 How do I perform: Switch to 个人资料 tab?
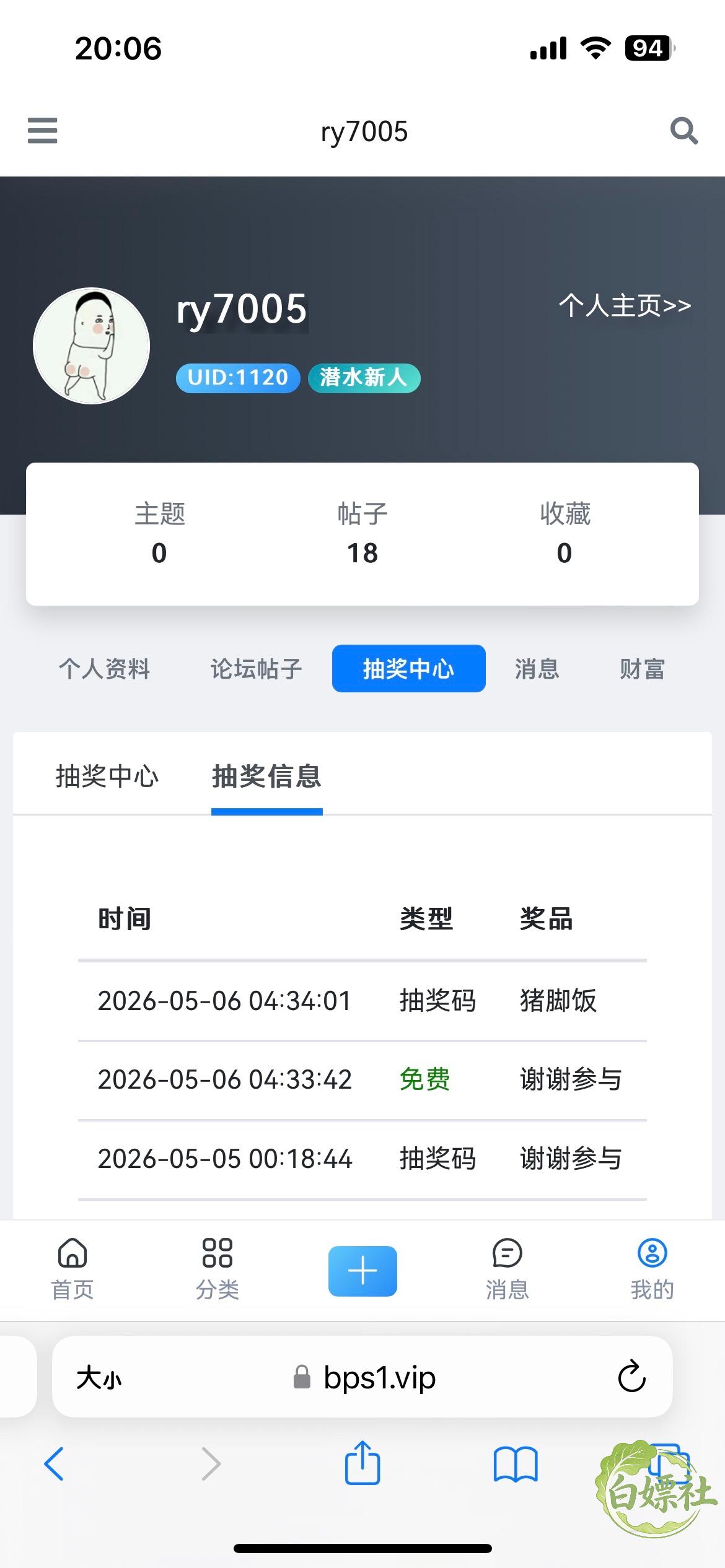point(104,669)
